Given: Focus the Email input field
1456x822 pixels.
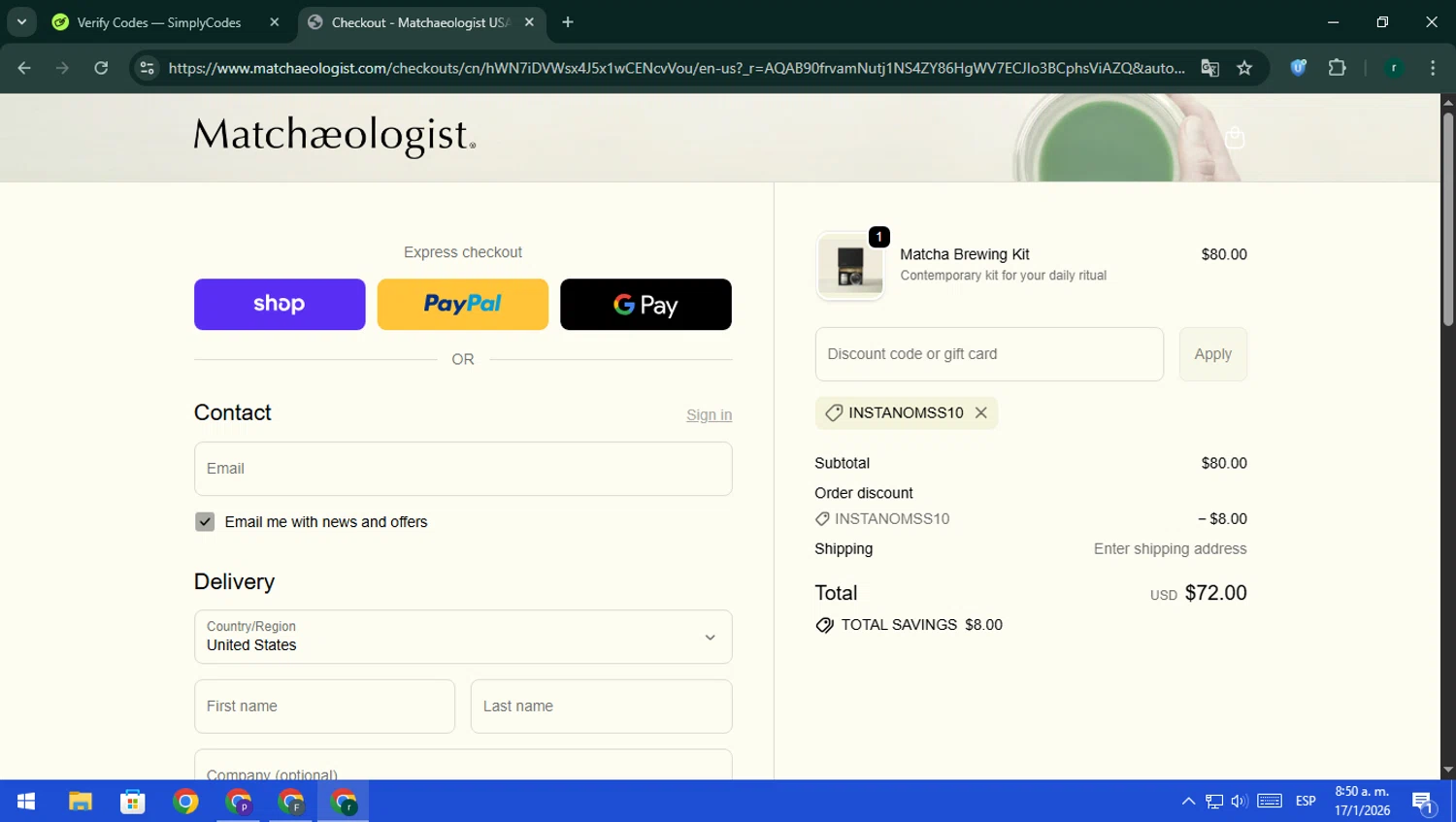Looking at the screenshot, I should click(x=463, y=469).
